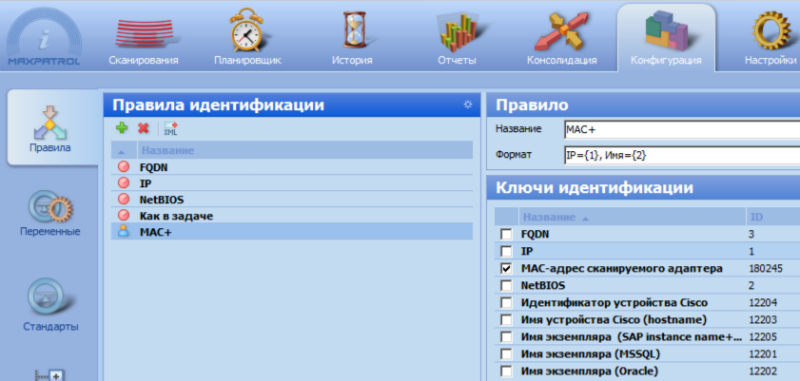The width and height of the screenshot is (800, 381).
Task: Check Имя устройства Cisco (hostname) checkbox
Action: 506,320
